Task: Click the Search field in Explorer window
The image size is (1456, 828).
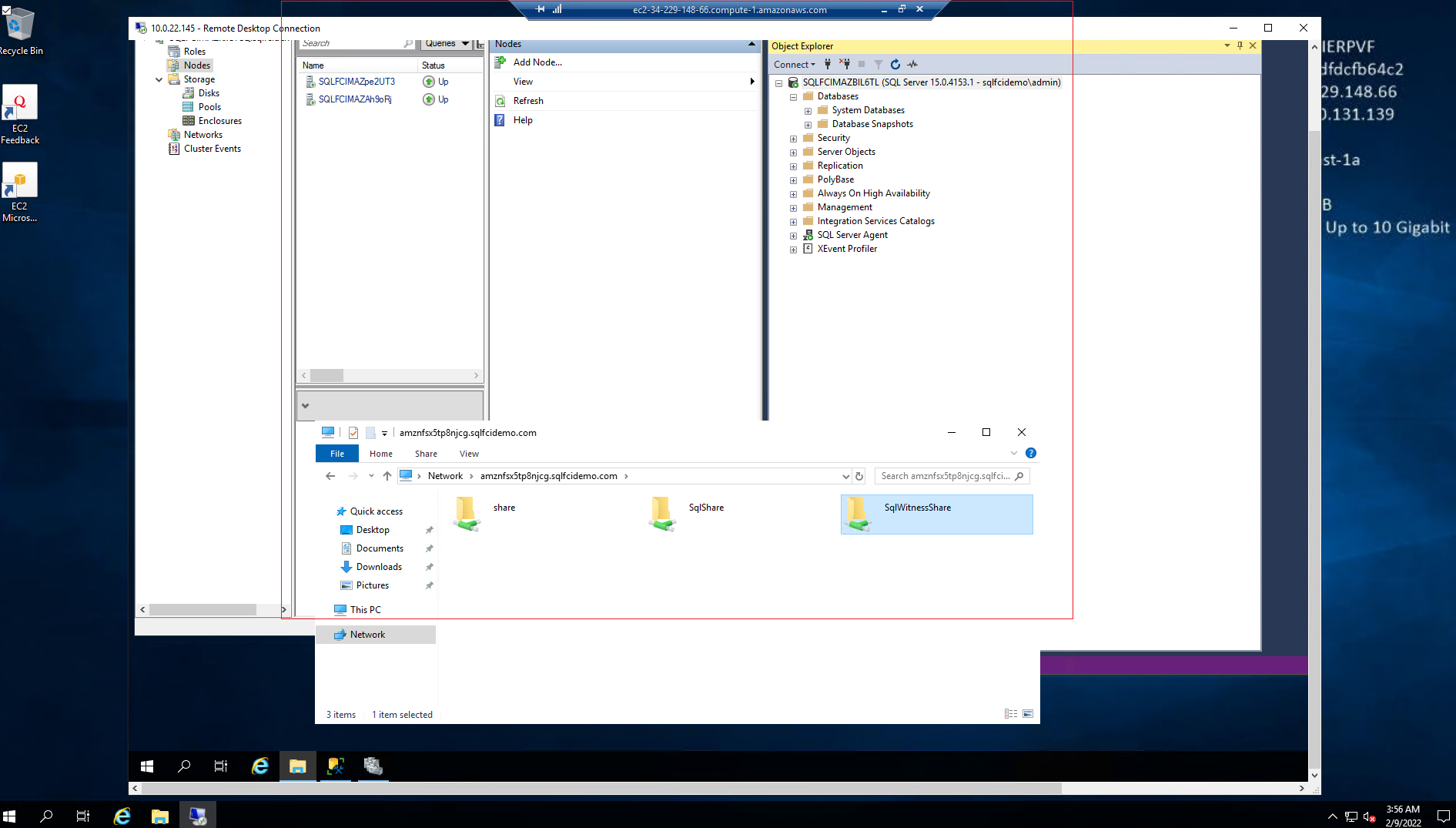Action: pos(952,476)
